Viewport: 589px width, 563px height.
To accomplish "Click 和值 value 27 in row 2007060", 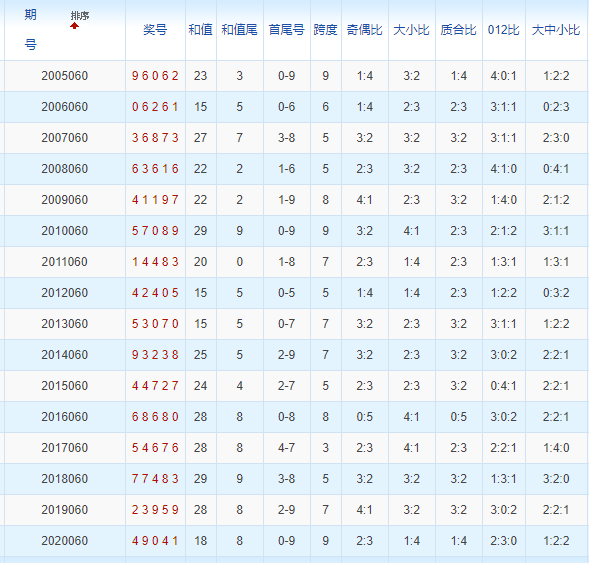I will [x=201, y=138].
